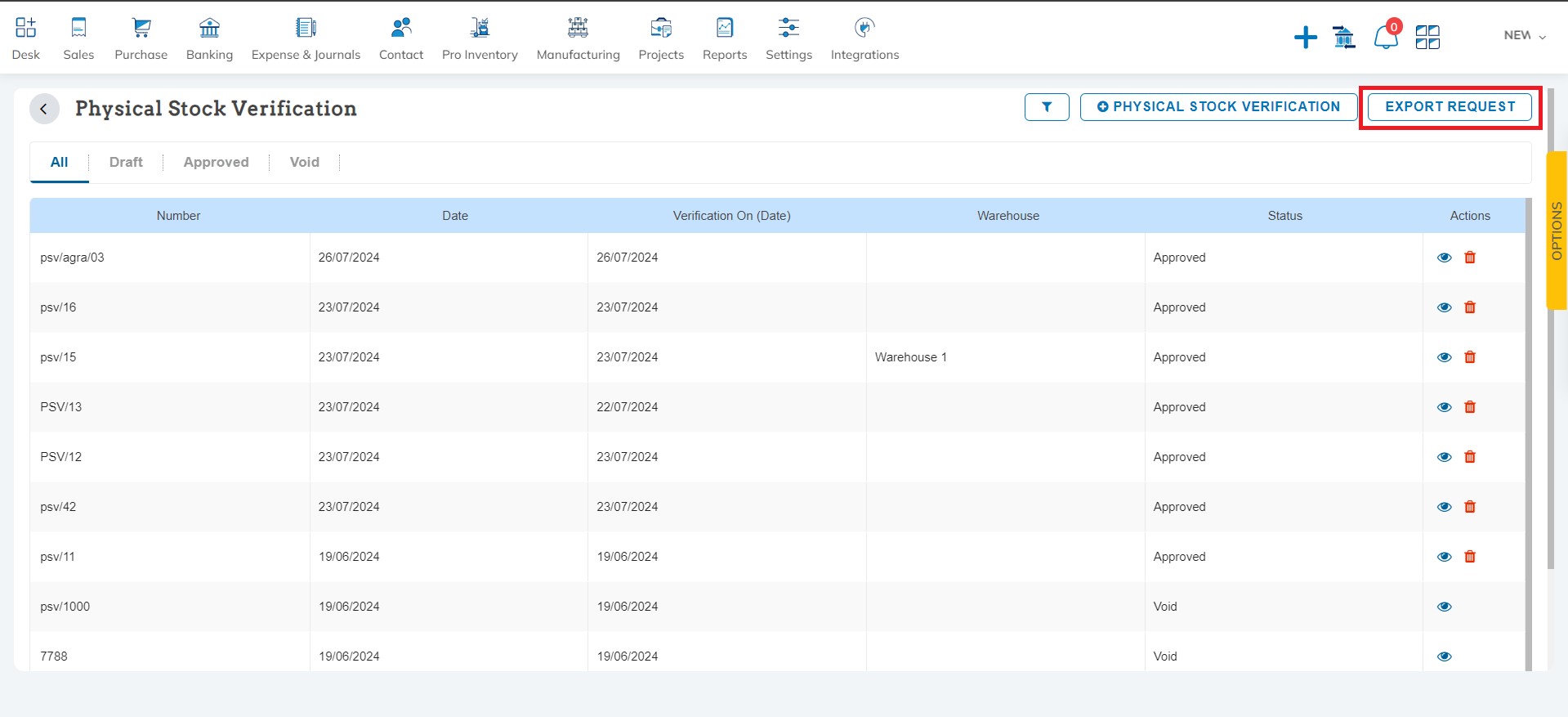Click the psv/agra/03 number cell
Viewport: 1568px width, 717px height.
click(x=170, y=258)
